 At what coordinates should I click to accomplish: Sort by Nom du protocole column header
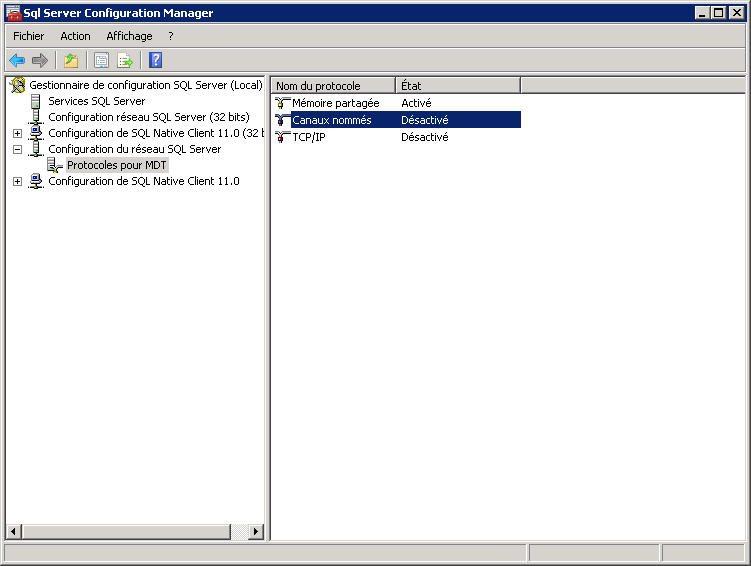coord(333,86)
